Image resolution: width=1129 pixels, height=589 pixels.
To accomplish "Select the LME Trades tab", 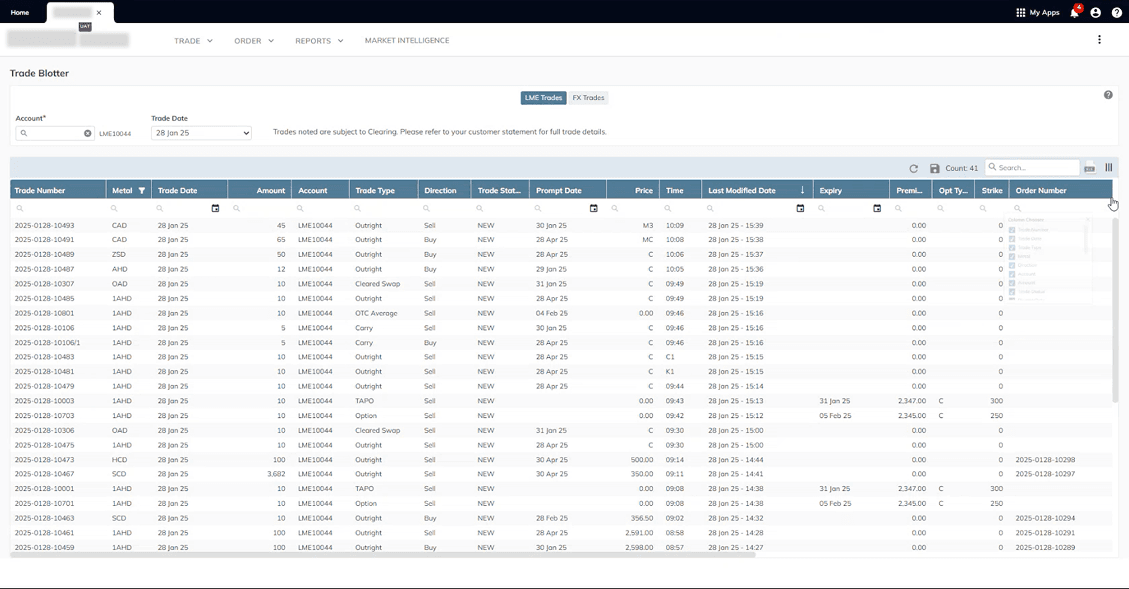I will (x=543, y=97).
